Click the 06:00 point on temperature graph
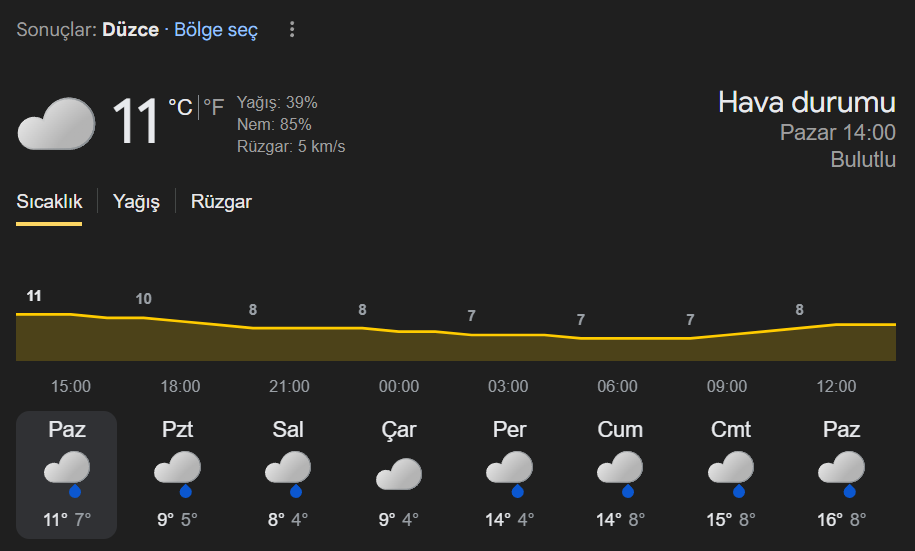The image size is (915, 551). pos(618,338)
